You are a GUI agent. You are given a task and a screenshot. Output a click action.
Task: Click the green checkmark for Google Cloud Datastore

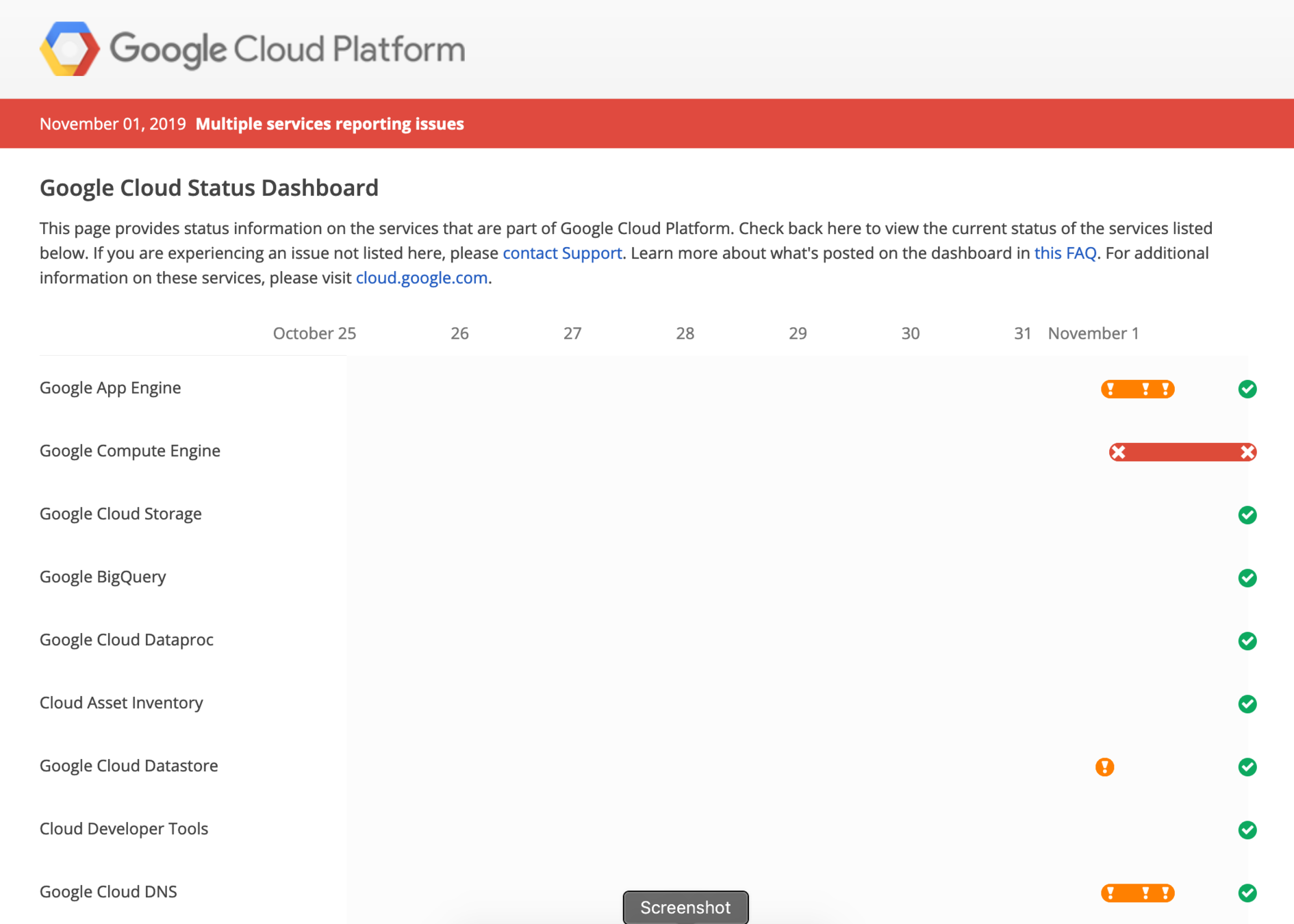click(1247, 767)
